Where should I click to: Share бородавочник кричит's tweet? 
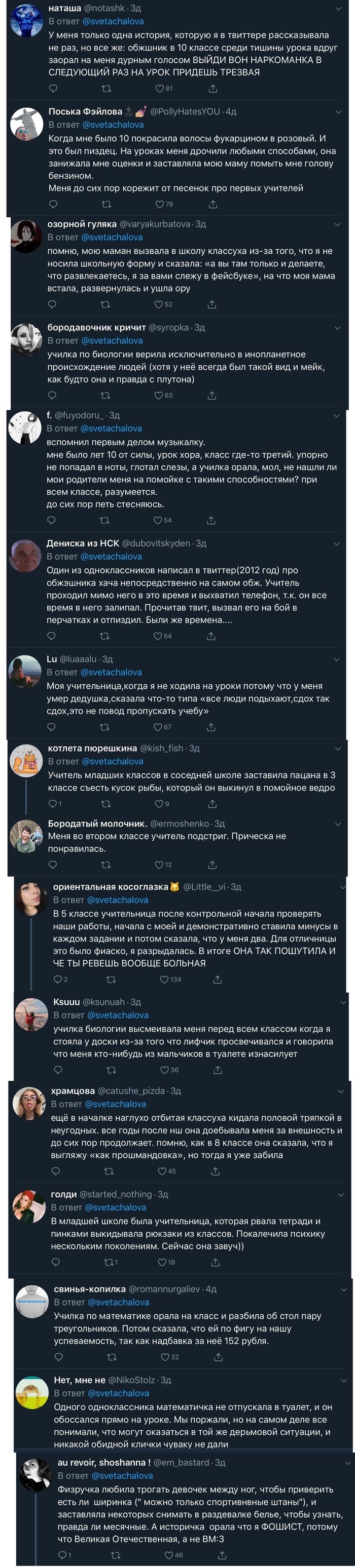(211, 396)
